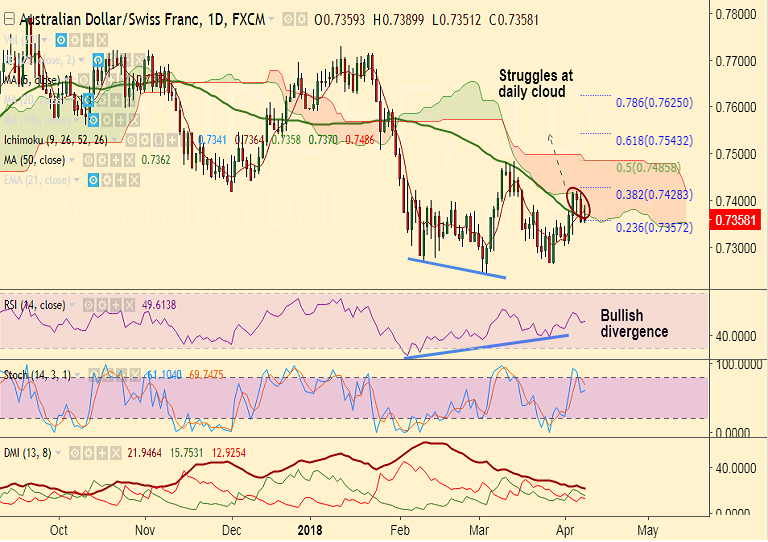768x542 pixels.
Task: Click plus icon on RSI row
Action: [x=116, y=306]
